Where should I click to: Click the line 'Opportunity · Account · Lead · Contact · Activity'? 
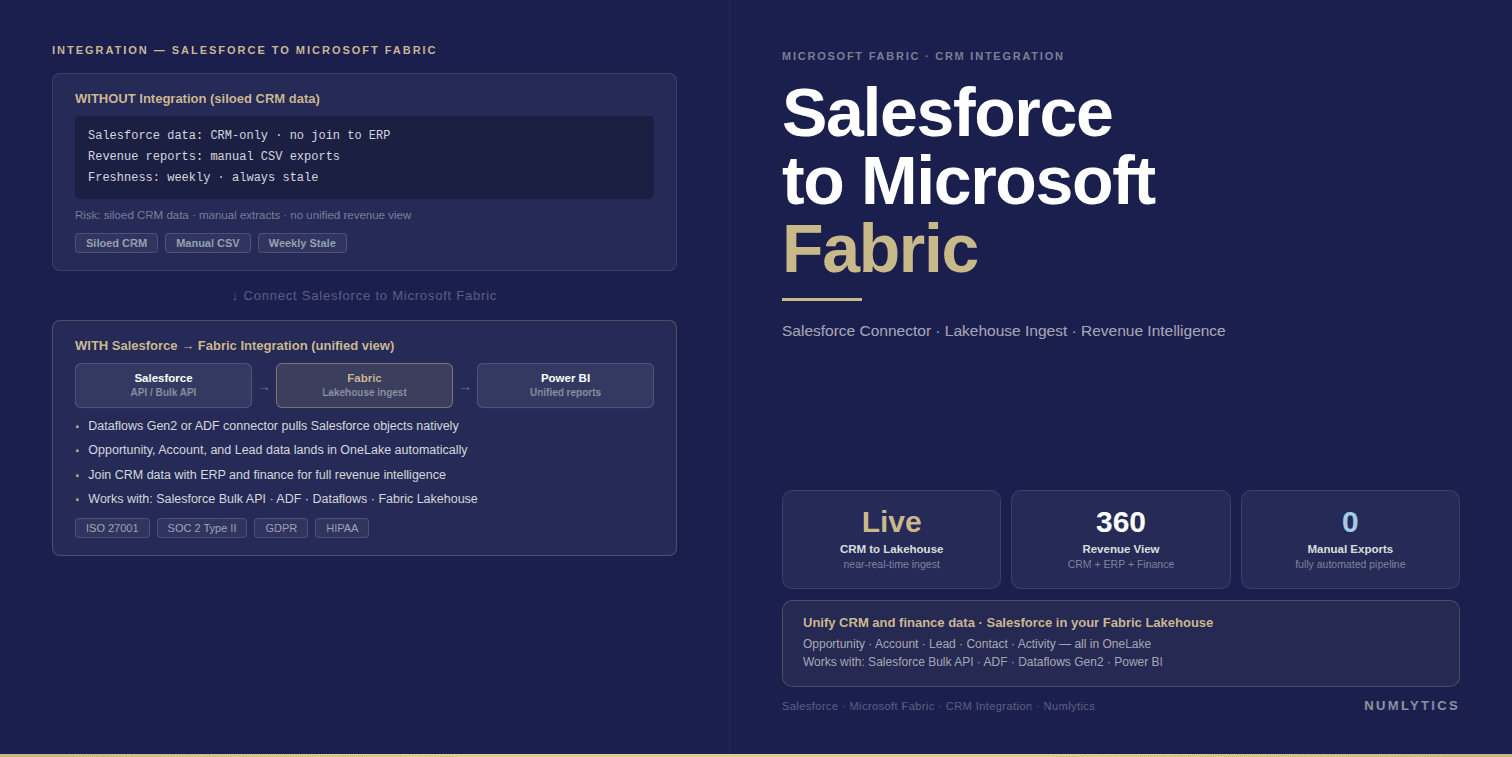tap(977, 644)
